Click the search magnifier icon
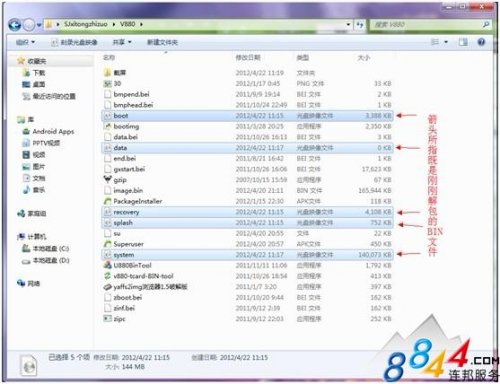The image size is (500, 384). point(486,24)
